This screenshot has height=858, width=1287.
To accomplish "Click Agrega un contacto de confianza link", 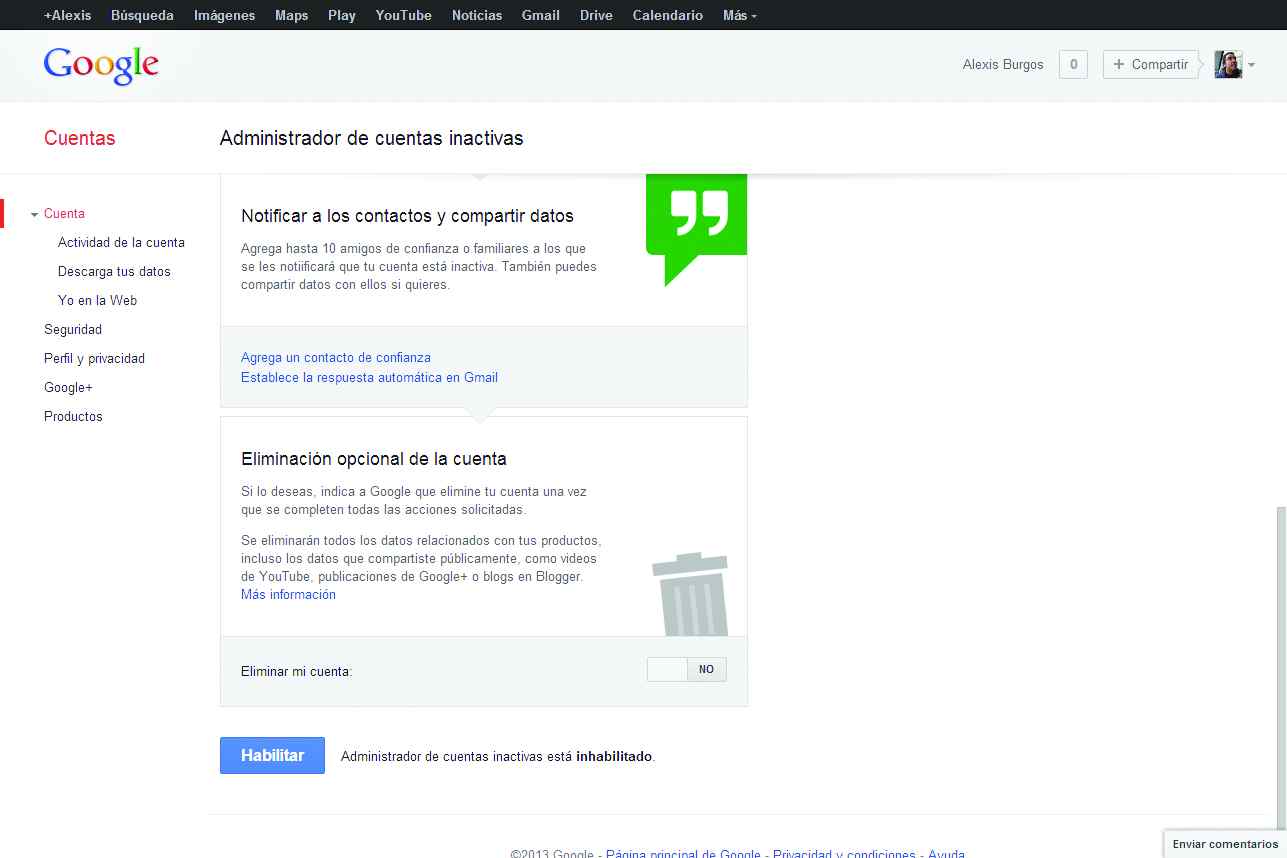I will point(336,357).
